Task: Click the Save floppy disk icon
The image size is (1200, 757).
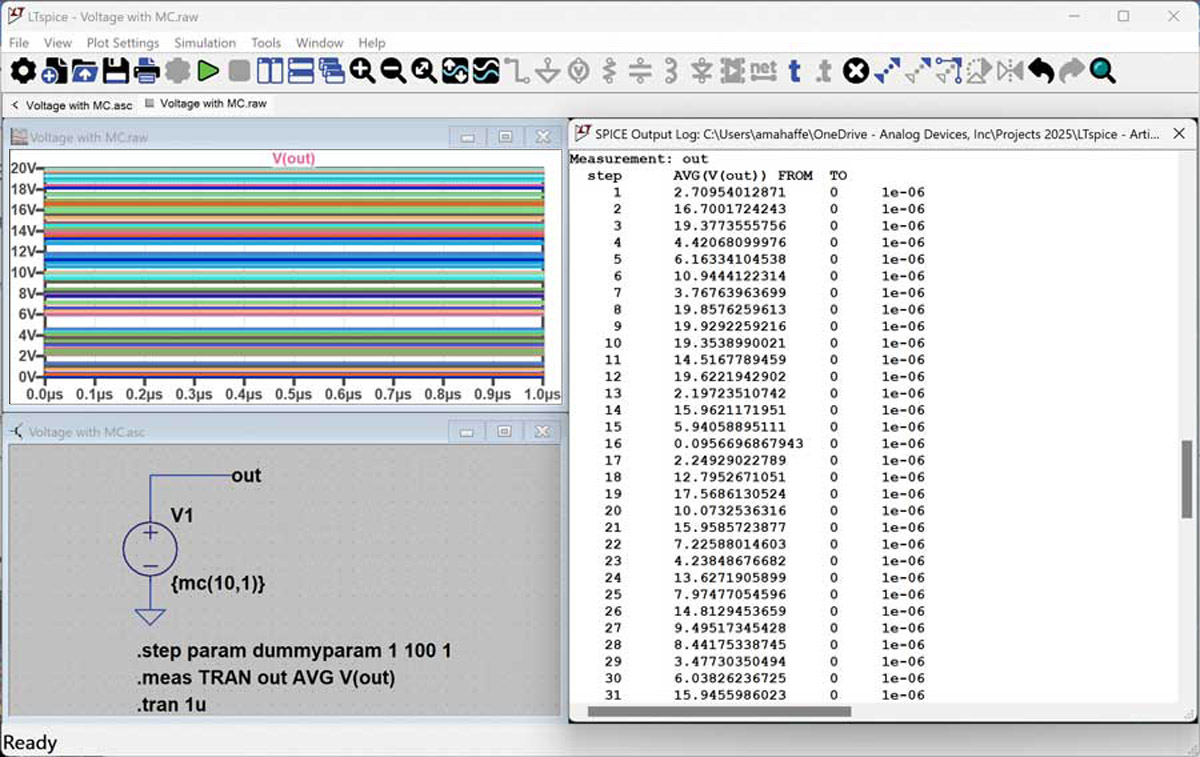Action: point(116,71)
